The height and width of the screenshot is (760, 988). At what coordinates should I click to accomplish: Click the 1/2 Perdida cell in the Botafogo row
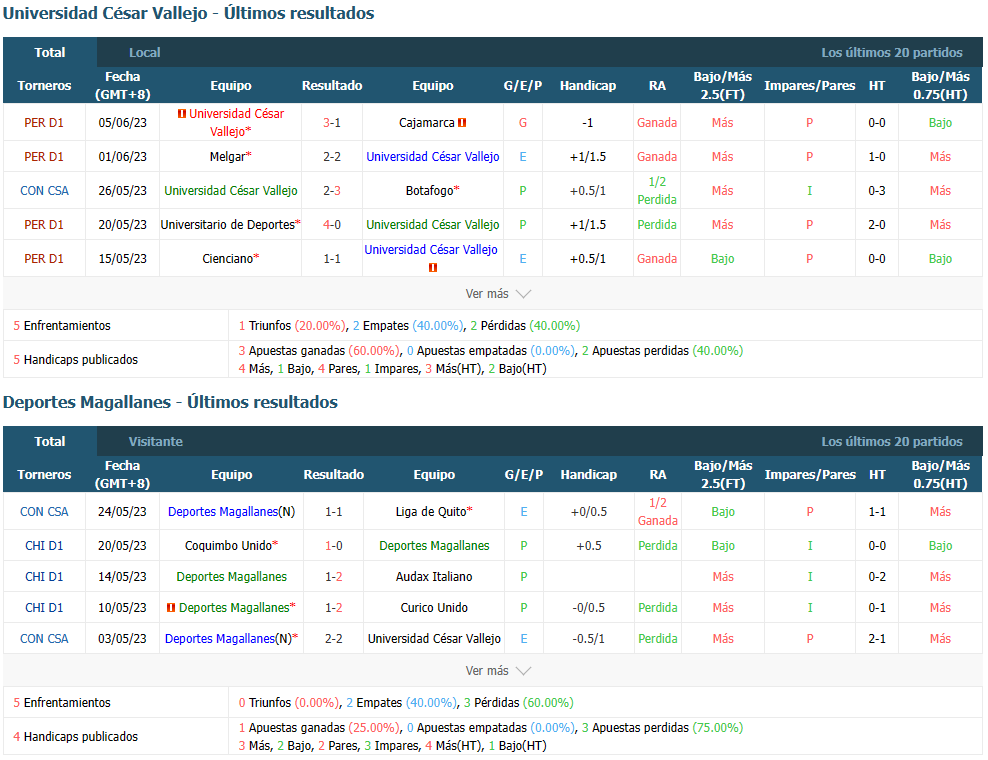657,191
